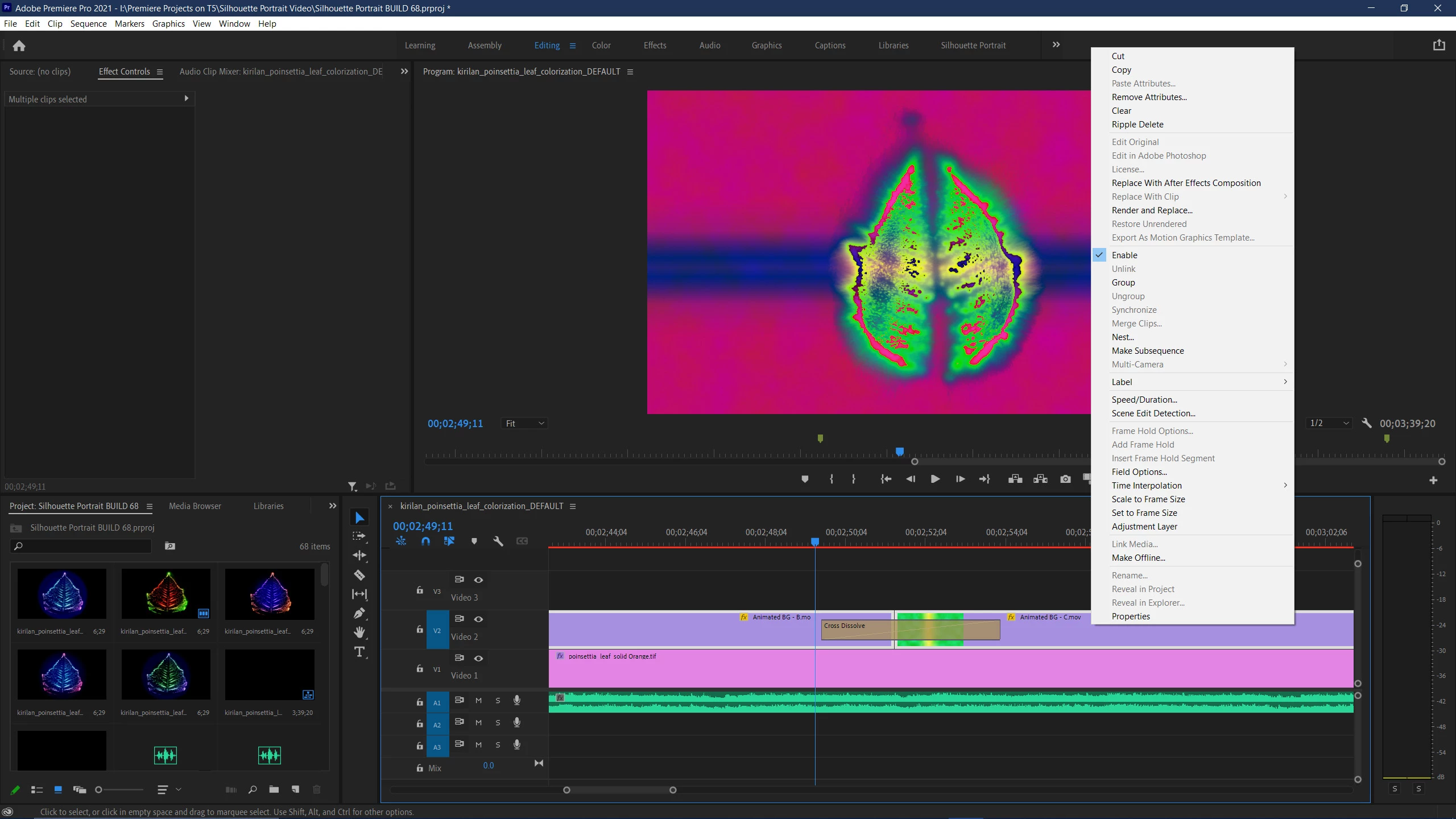The image size is (1456, 819).
Task: Hide the Video 2 track output
Action: [478, 619]
